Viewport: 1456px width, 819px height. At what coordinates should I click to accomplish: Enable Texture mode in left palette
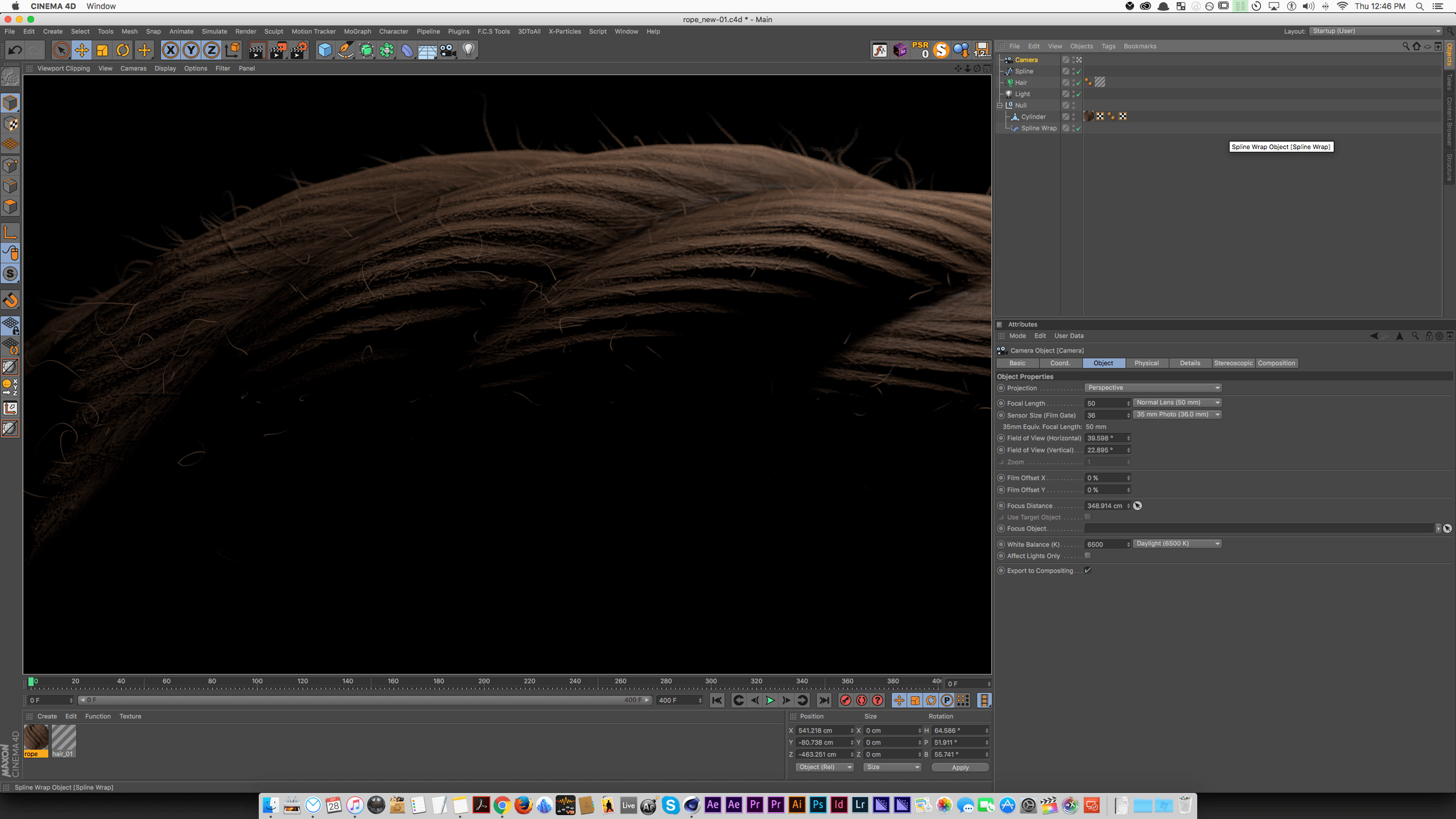(x=10, y=124)
